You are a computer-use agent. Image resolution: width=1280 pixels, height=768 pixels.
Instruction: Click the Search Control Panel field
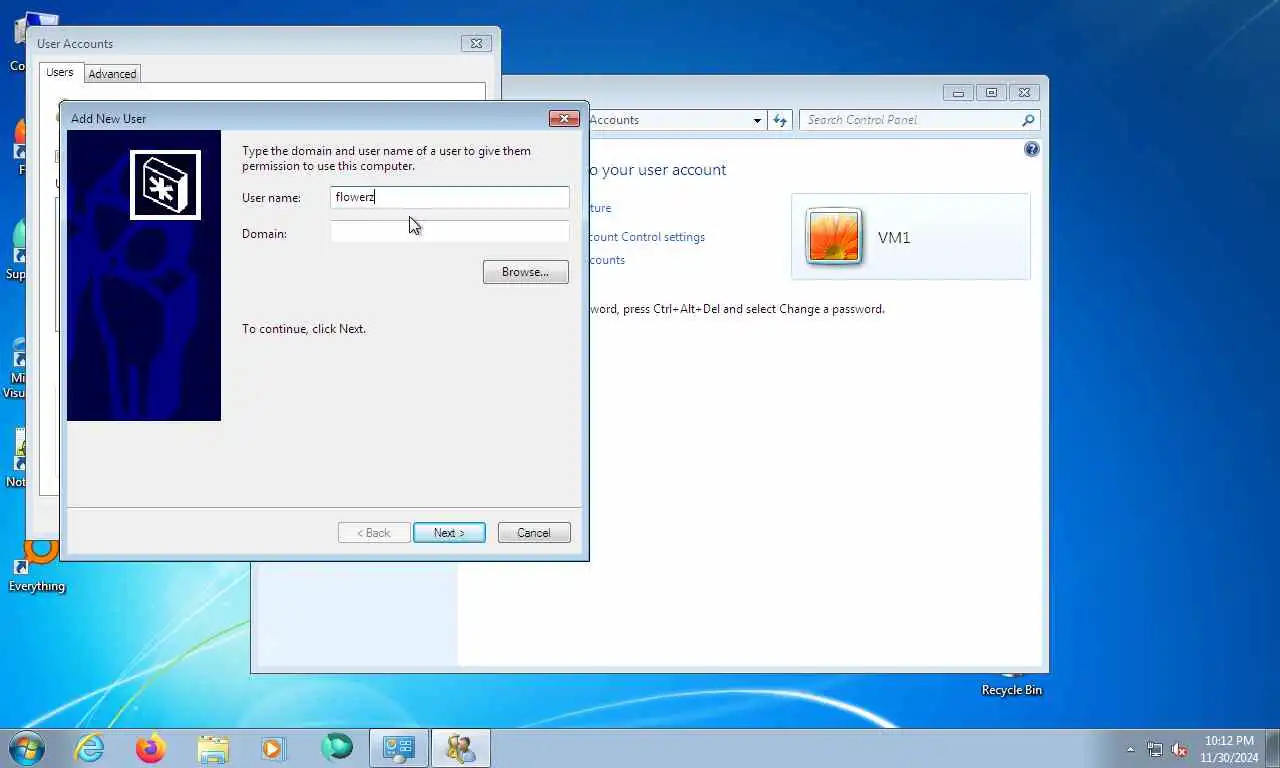coord(912,120)
